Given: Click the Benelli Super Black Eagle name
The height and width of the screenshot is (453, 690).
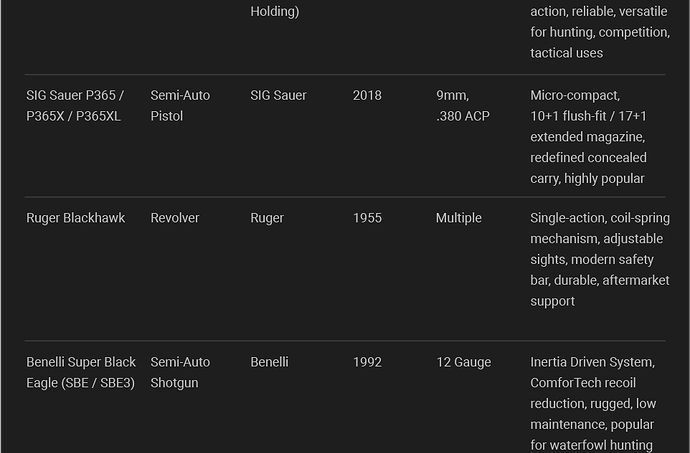Looking at the screenshot, I should point(81,372).
